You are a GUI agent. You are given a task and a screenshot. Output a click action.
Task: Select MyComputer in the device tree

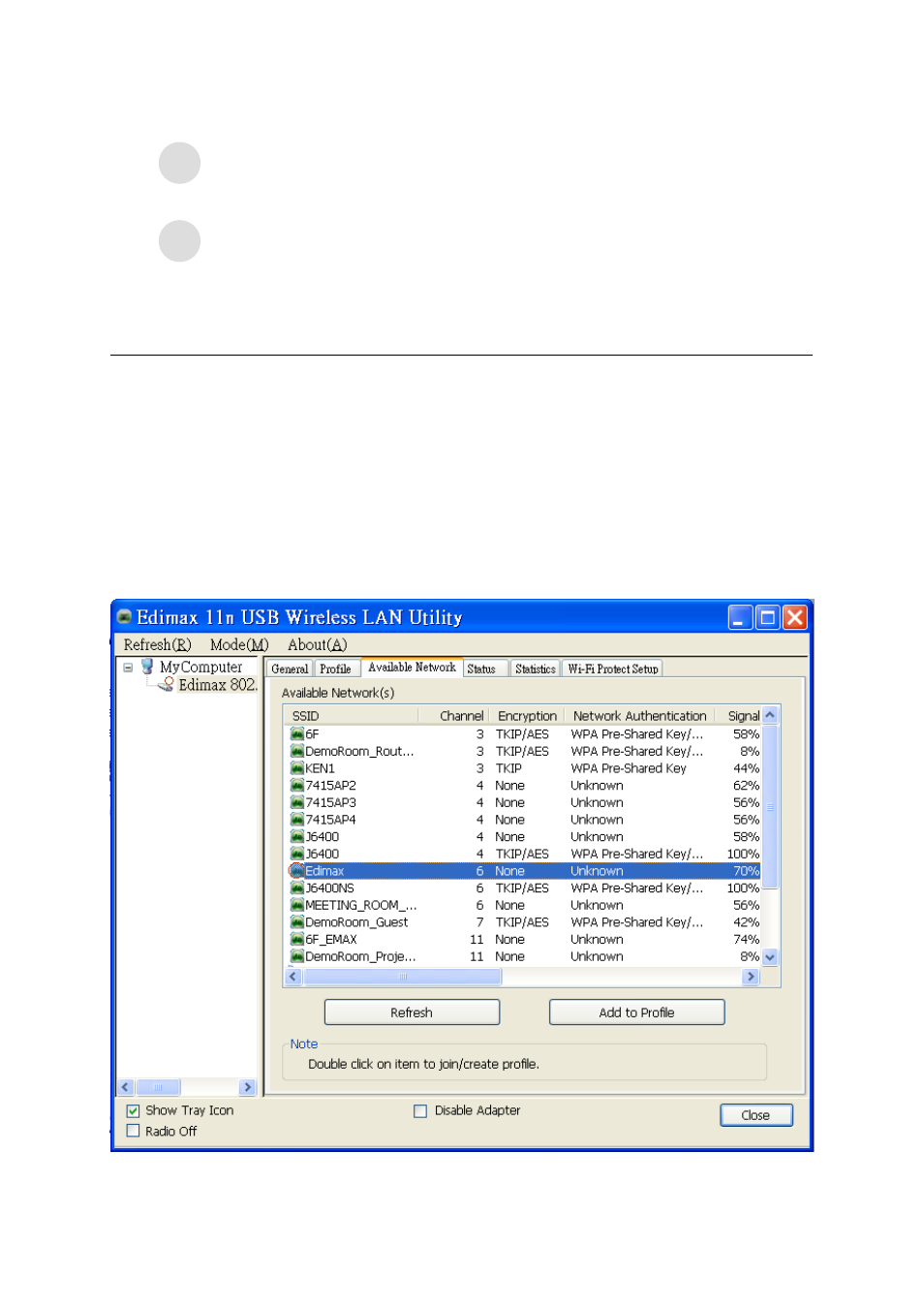coord(200,667)
